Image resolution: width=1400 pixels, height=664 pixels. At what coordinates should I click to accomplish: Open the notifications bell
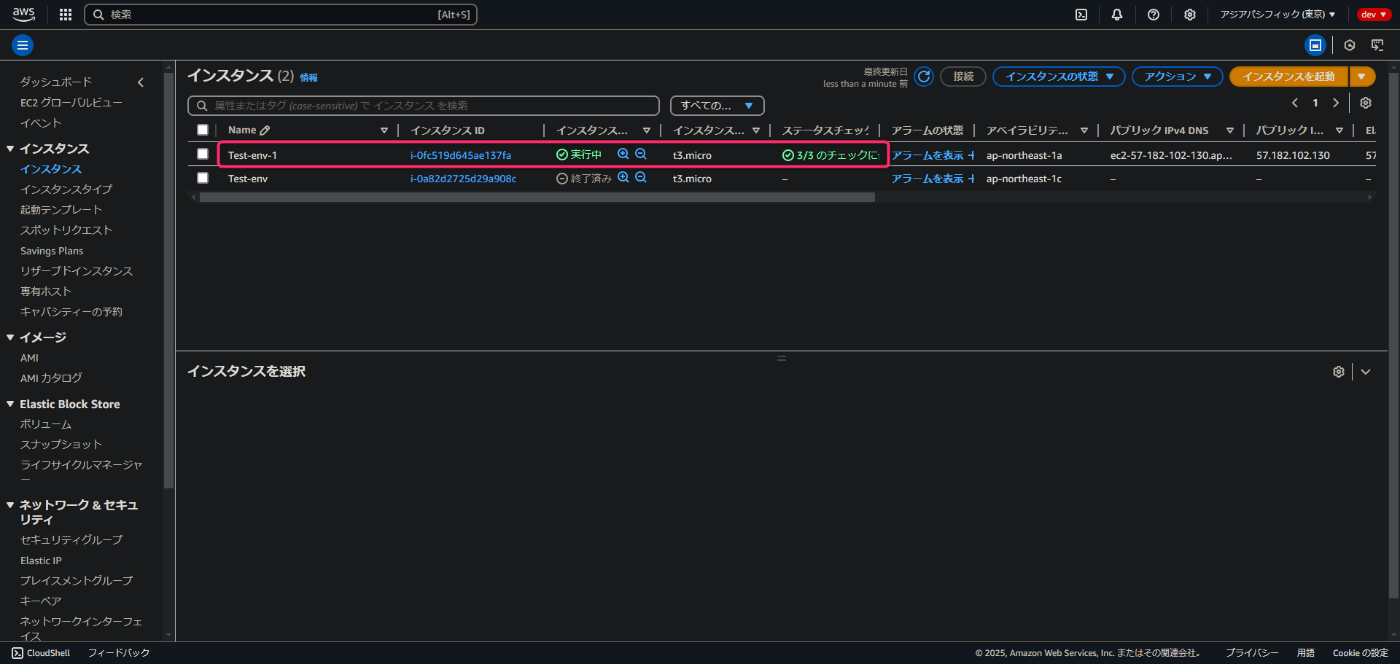(x=1117, y=14)
